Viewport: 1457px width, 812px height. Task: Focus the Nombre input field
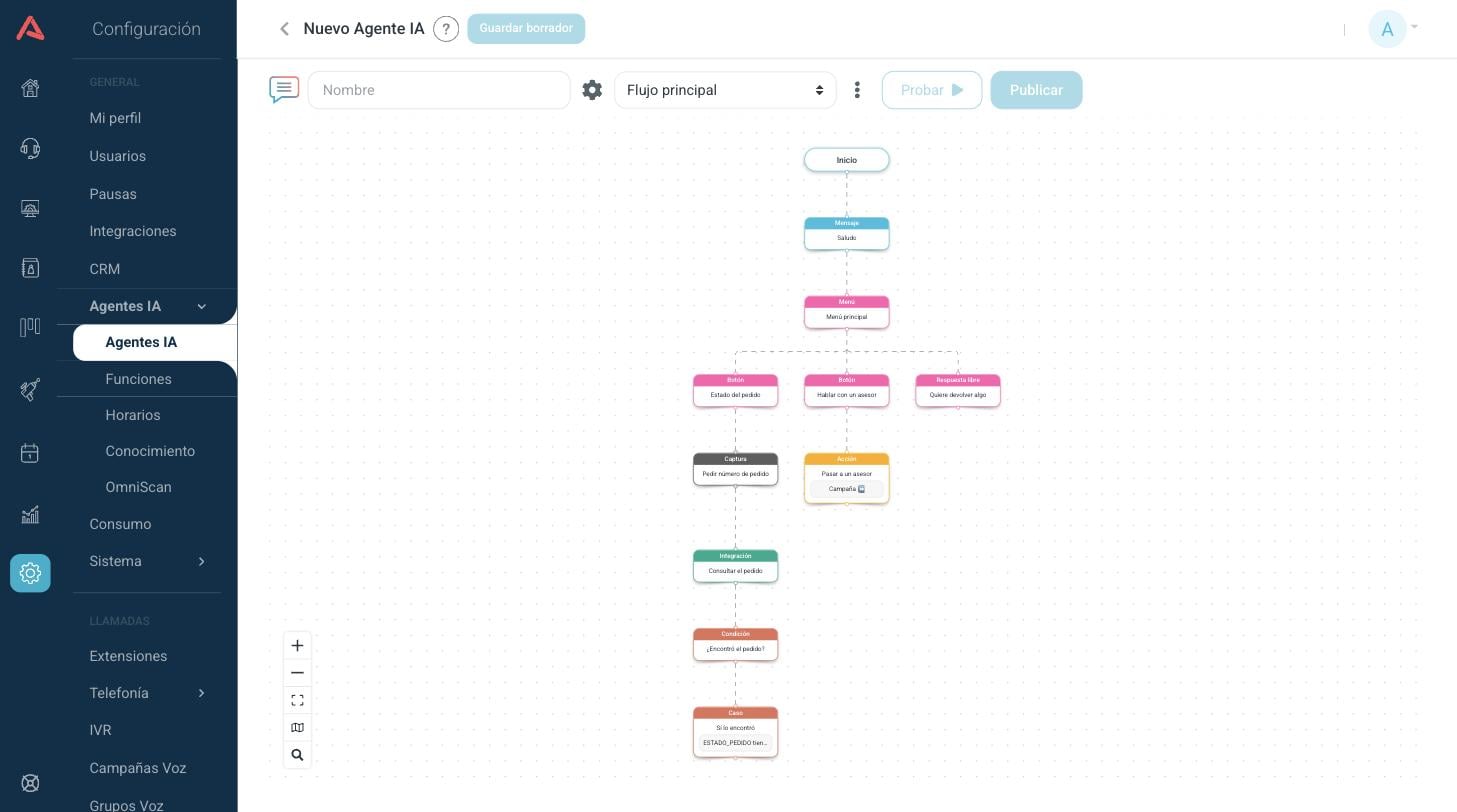click(x=439, y=90)
